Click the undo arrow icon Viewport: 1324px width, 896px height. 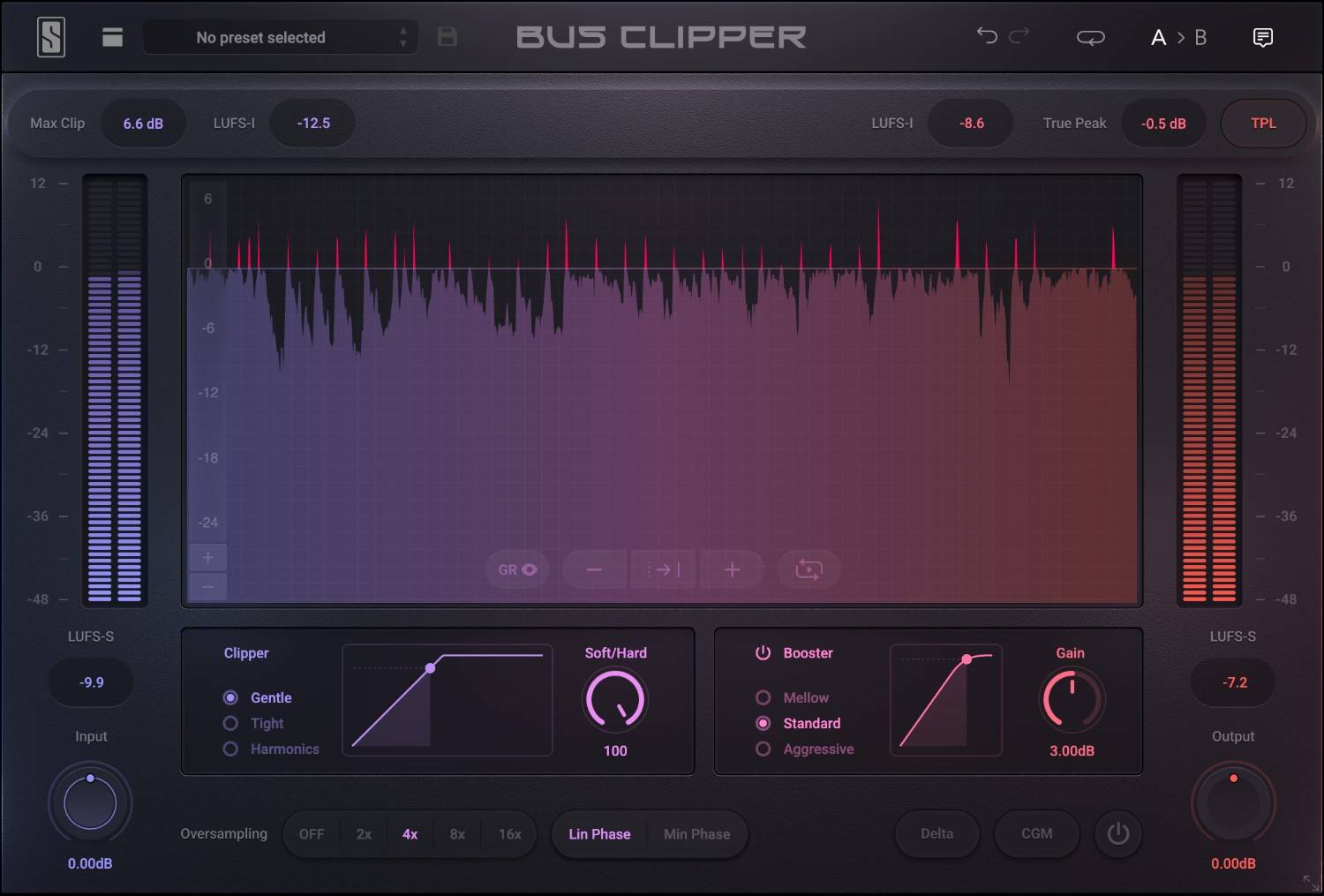tap(986, 36)
